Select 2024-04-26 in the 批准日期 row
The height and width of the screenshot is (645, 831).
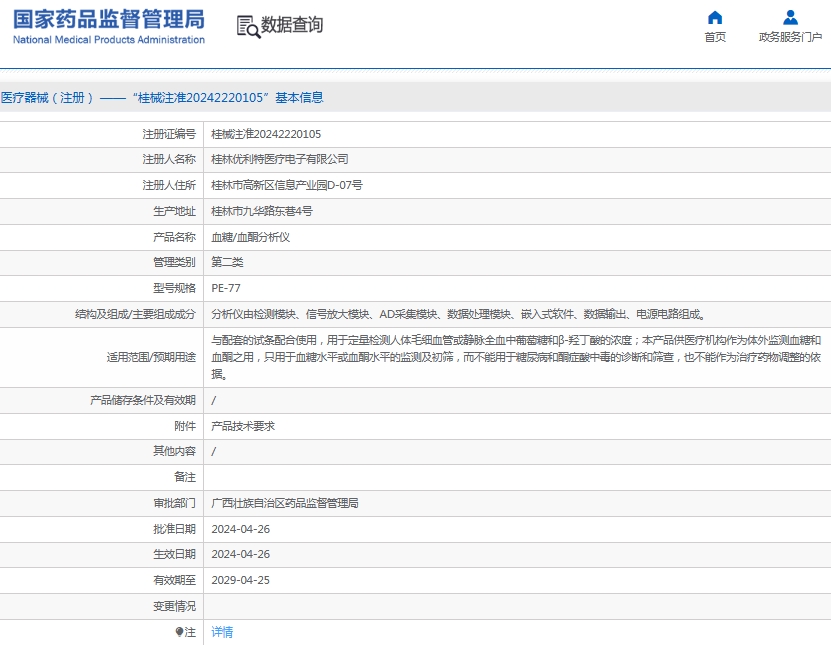[x=241, y=529]
